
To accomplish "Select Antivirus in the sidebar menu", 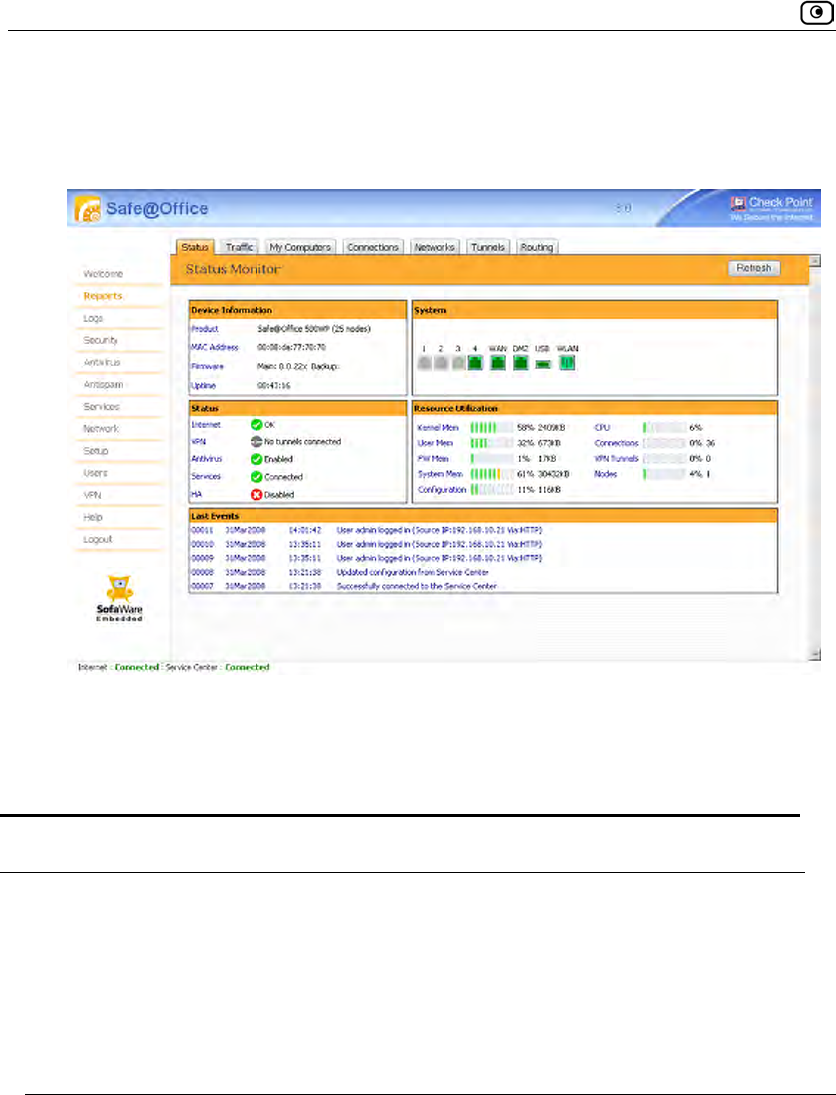I will [x=102, y=362].
